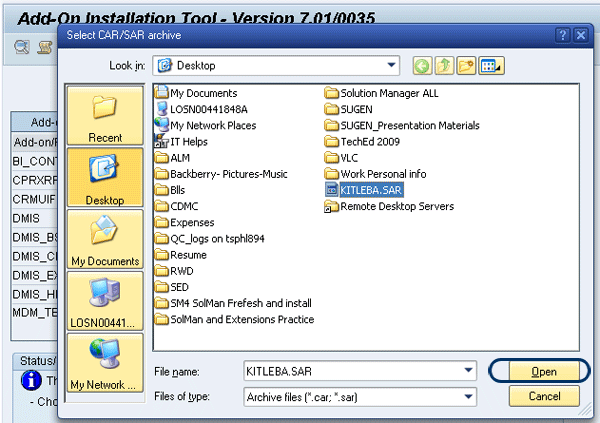Click the Up One Level folder icon

coord(446,66)
